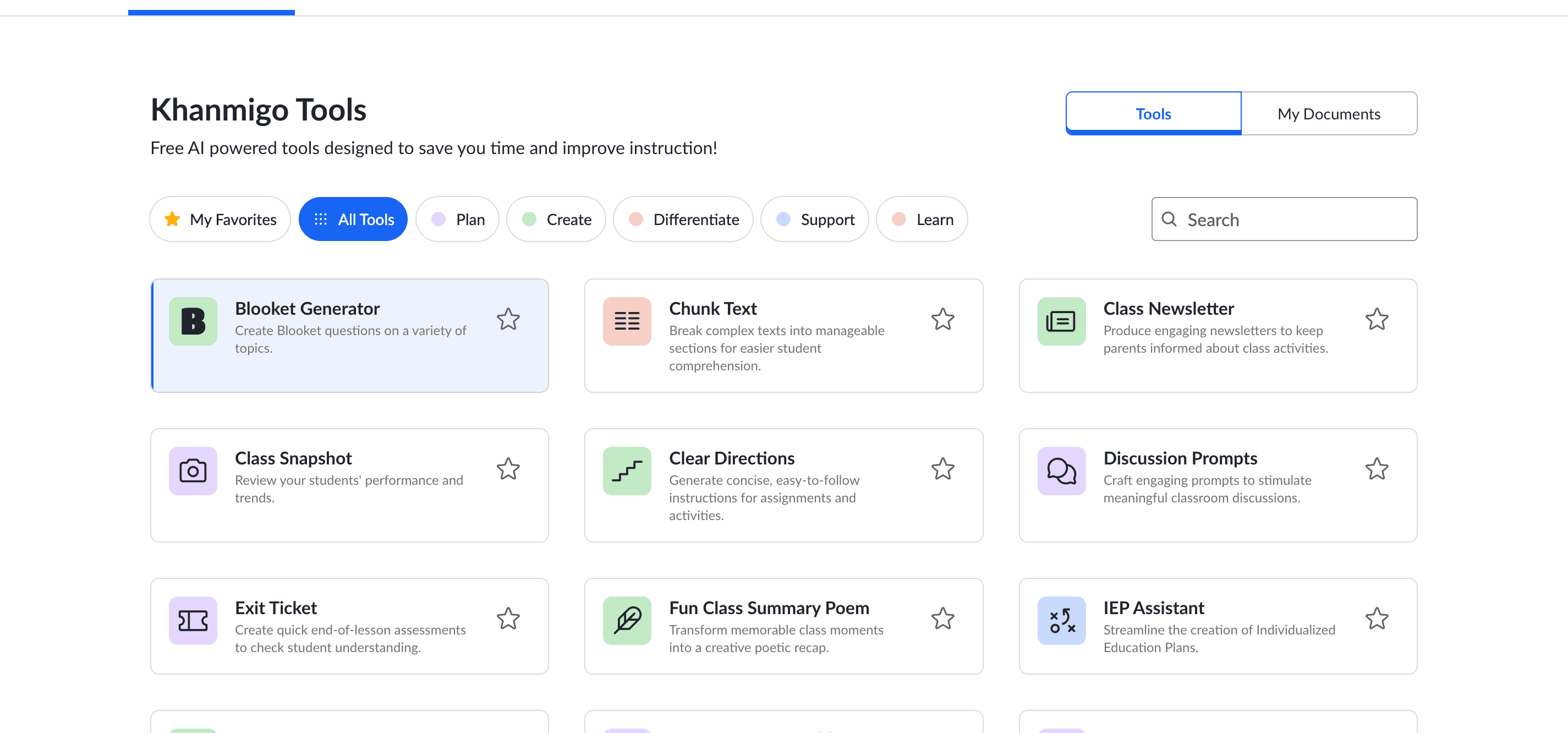Select the Discussion Prompts chat bubbles icon

[x=1061, y=471]
